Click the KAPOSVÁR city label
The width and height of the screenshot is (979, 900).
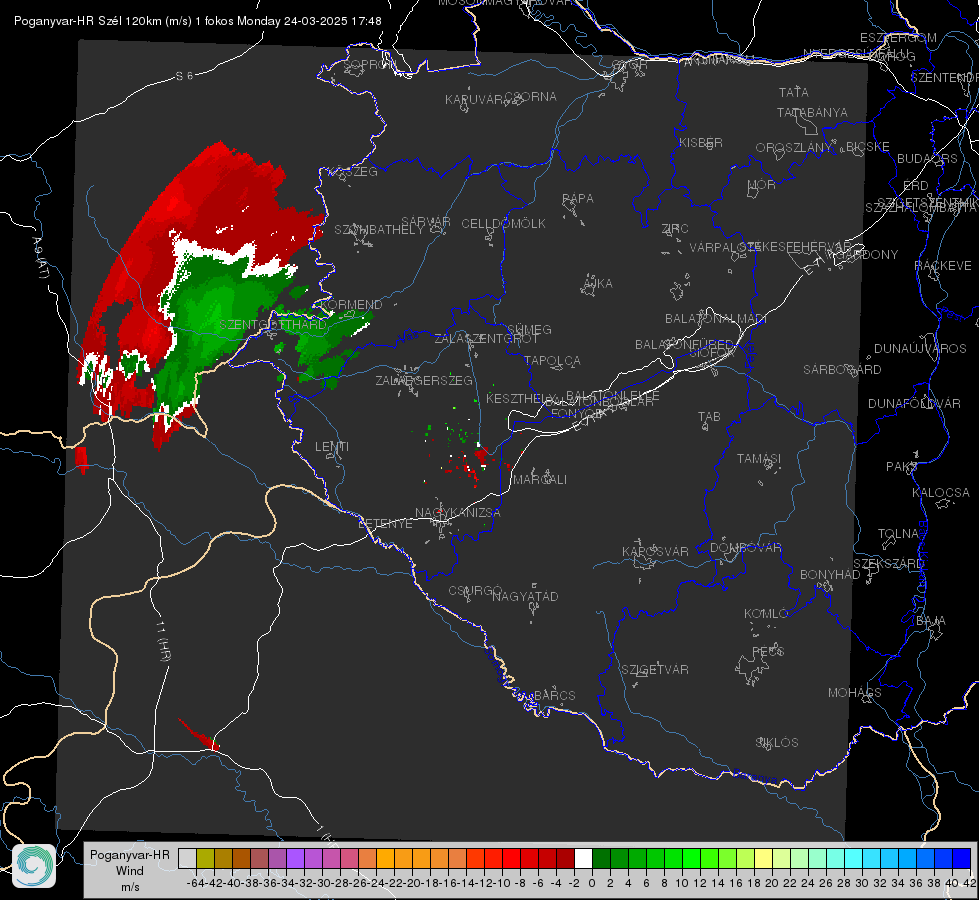(x=655, y=551)
